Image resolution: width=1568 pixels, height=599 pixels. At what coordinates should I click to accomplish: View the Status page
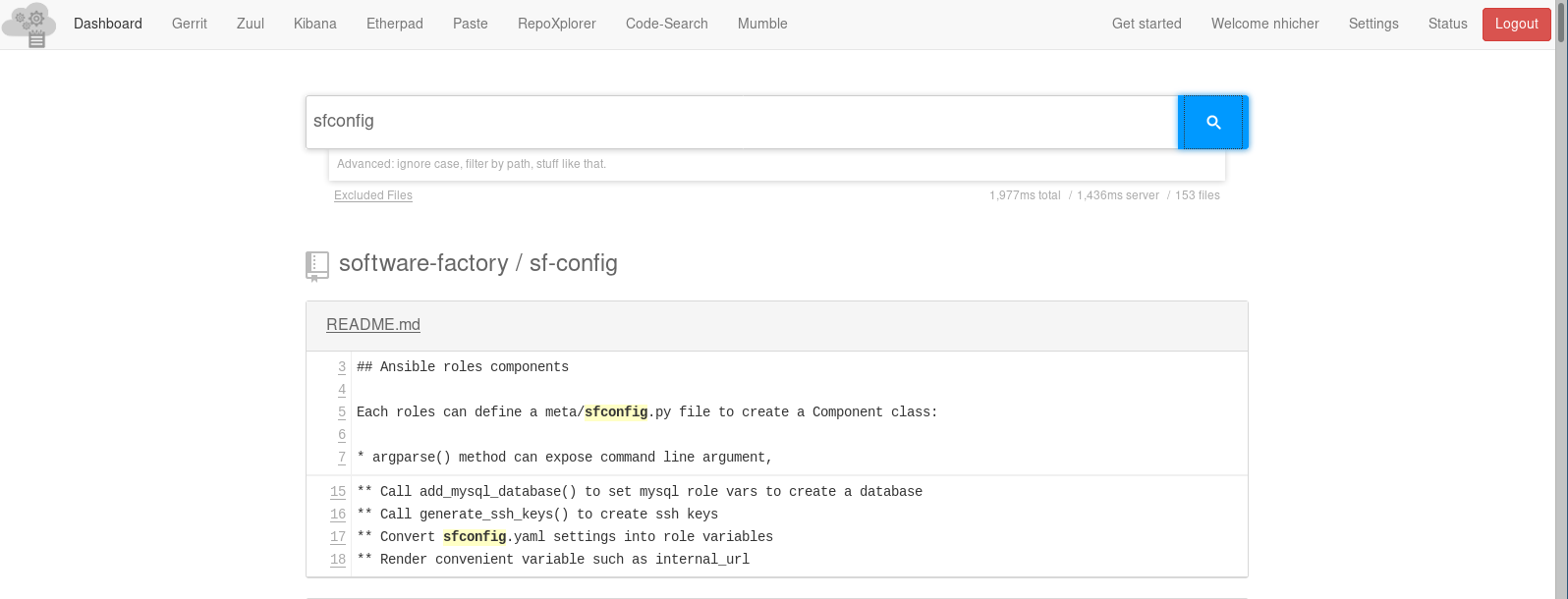pyautogui.click(x=1447, y=24)
